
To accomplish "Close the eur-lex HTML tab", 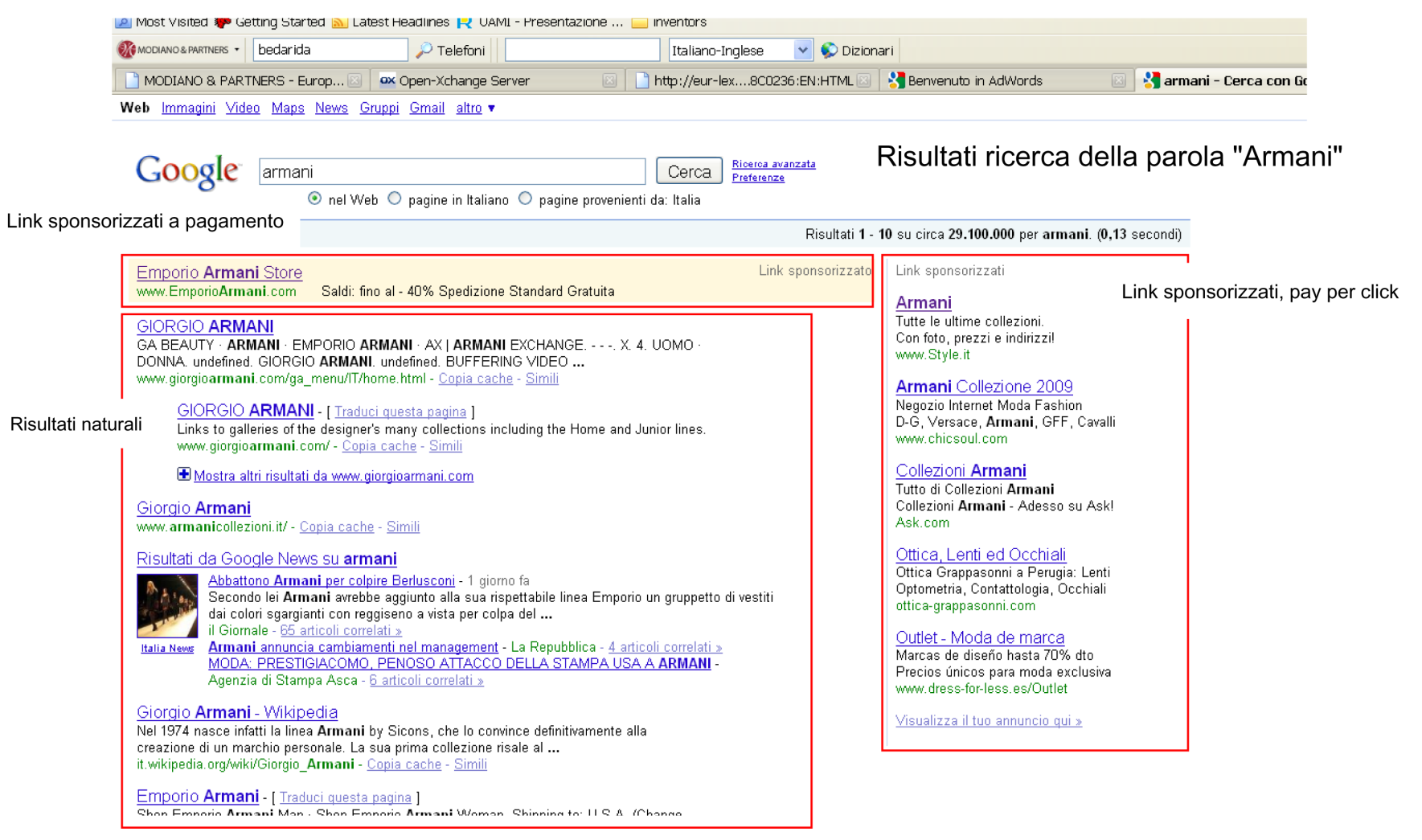I will pyautogui.click(x=863, y=80).
